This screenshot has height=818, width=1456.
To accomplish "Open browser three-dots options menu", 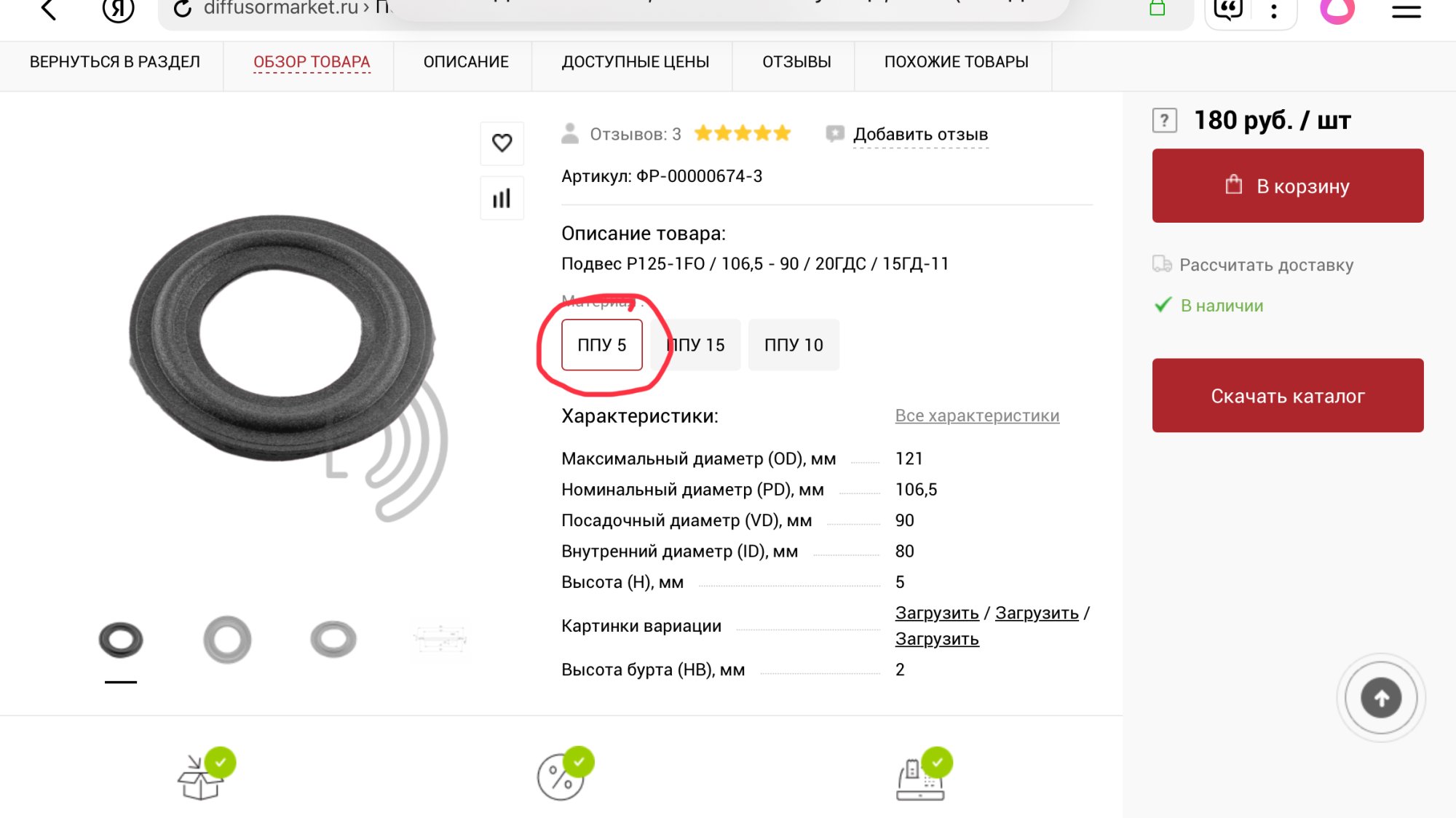I will 1273,11.
